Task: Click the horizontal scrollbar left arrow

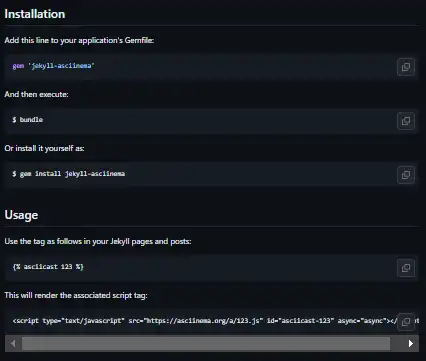Action: (x=13, y=343)
